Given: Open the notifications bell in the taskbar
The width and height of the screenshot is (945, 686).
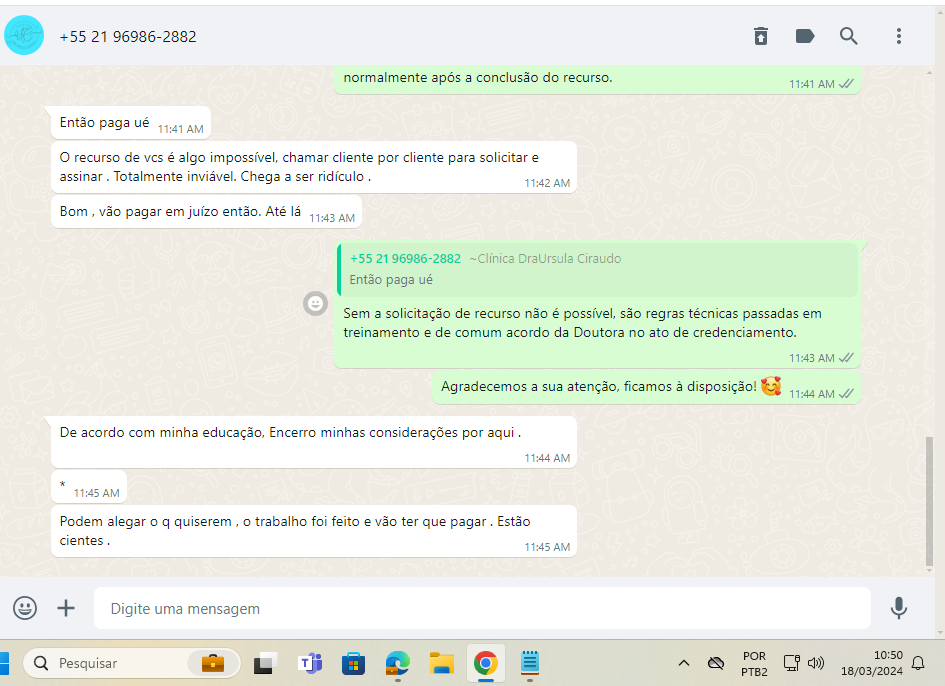Looking at the screenshot, I should click(x=918, y=663).
